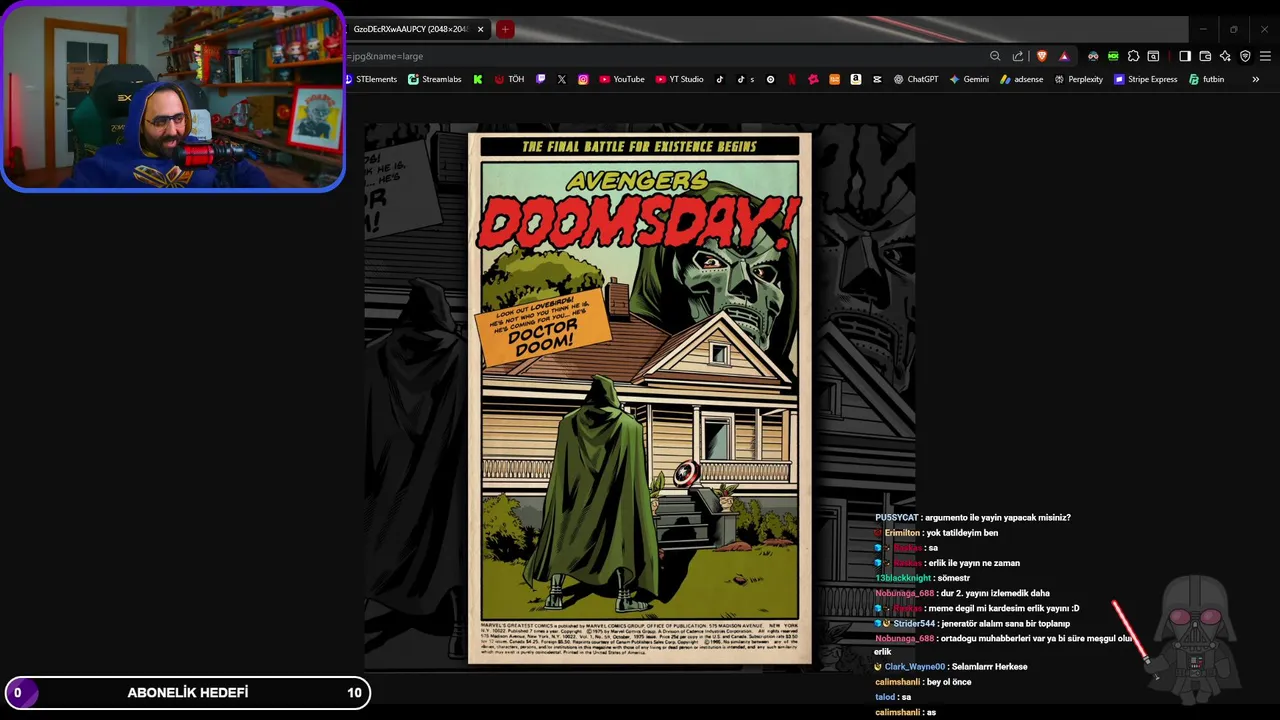Open the CapCut bookmark icon
Image resolution: width=1280 pixels, height=720 pixels.
[877, 79]
